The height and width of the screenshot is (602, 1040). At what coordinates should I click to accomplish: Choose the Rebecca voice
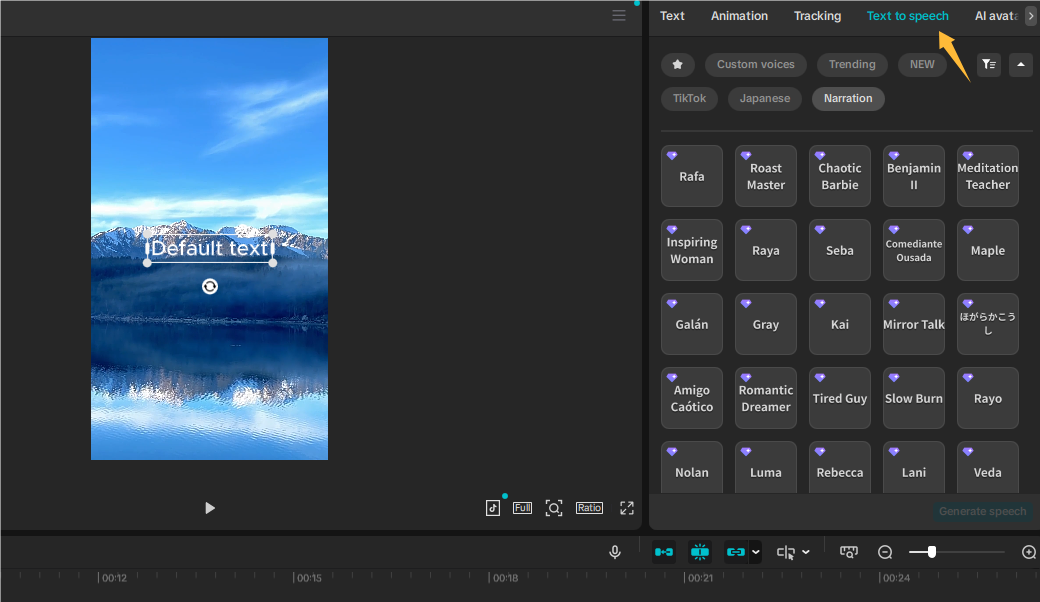pyautogui.click(x=840, y=467)
